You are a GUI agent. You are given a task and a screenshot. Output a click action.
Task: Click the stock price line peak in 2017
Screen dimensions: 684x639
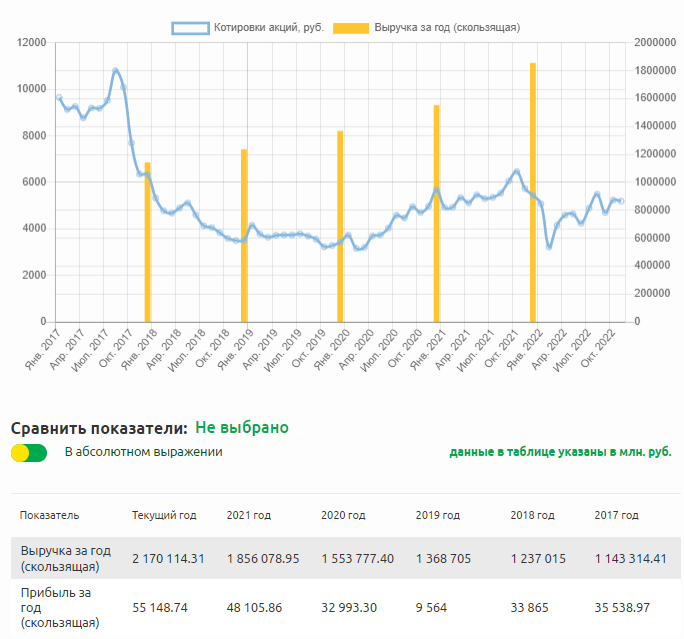click(116, 70)
